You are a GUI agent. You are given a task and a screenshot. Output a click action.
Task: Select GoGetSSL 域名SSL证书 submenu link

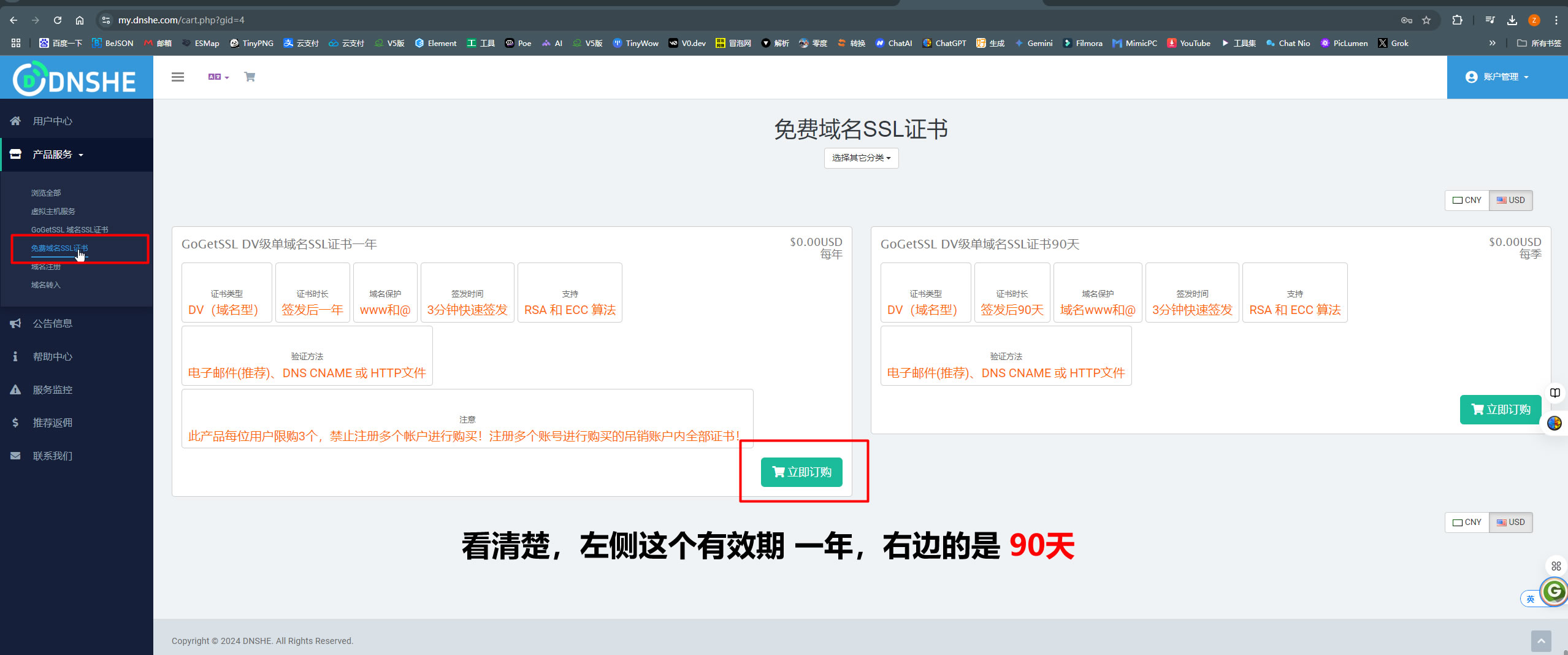(69, 229)
